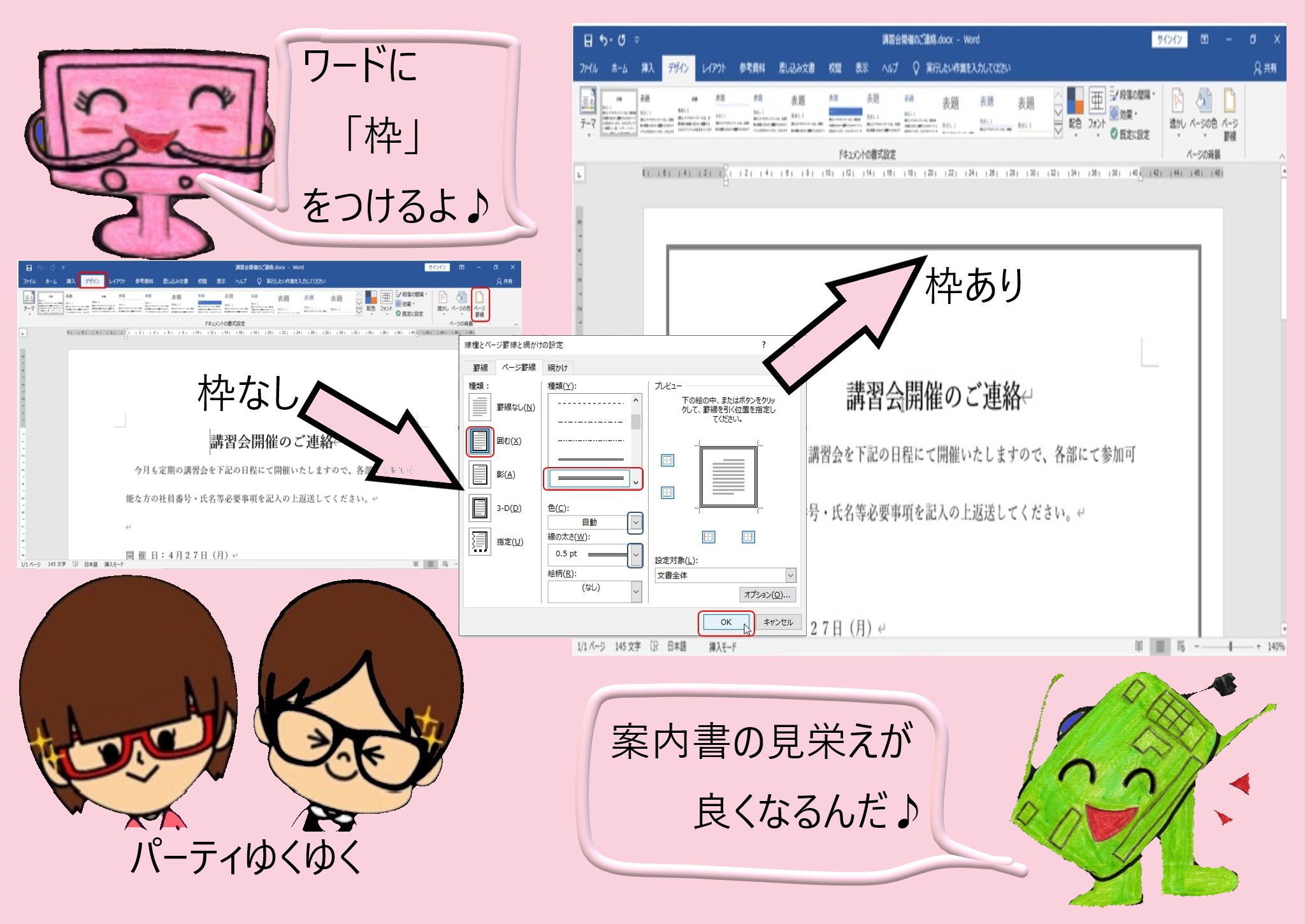Screen dimensions: 1305x924
Task: Click 講習会開催のご連絡 heading in right document
Action: click(x=934, y=396)
